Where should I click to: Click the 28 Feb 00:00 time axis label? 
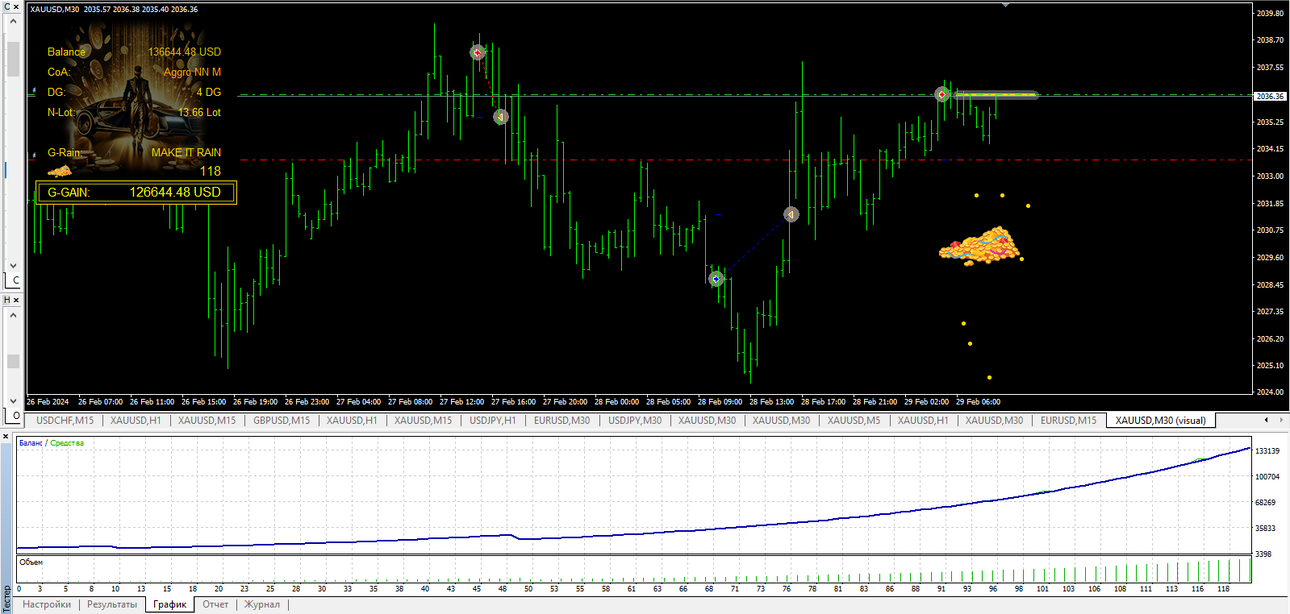click(x=616, y=402)
